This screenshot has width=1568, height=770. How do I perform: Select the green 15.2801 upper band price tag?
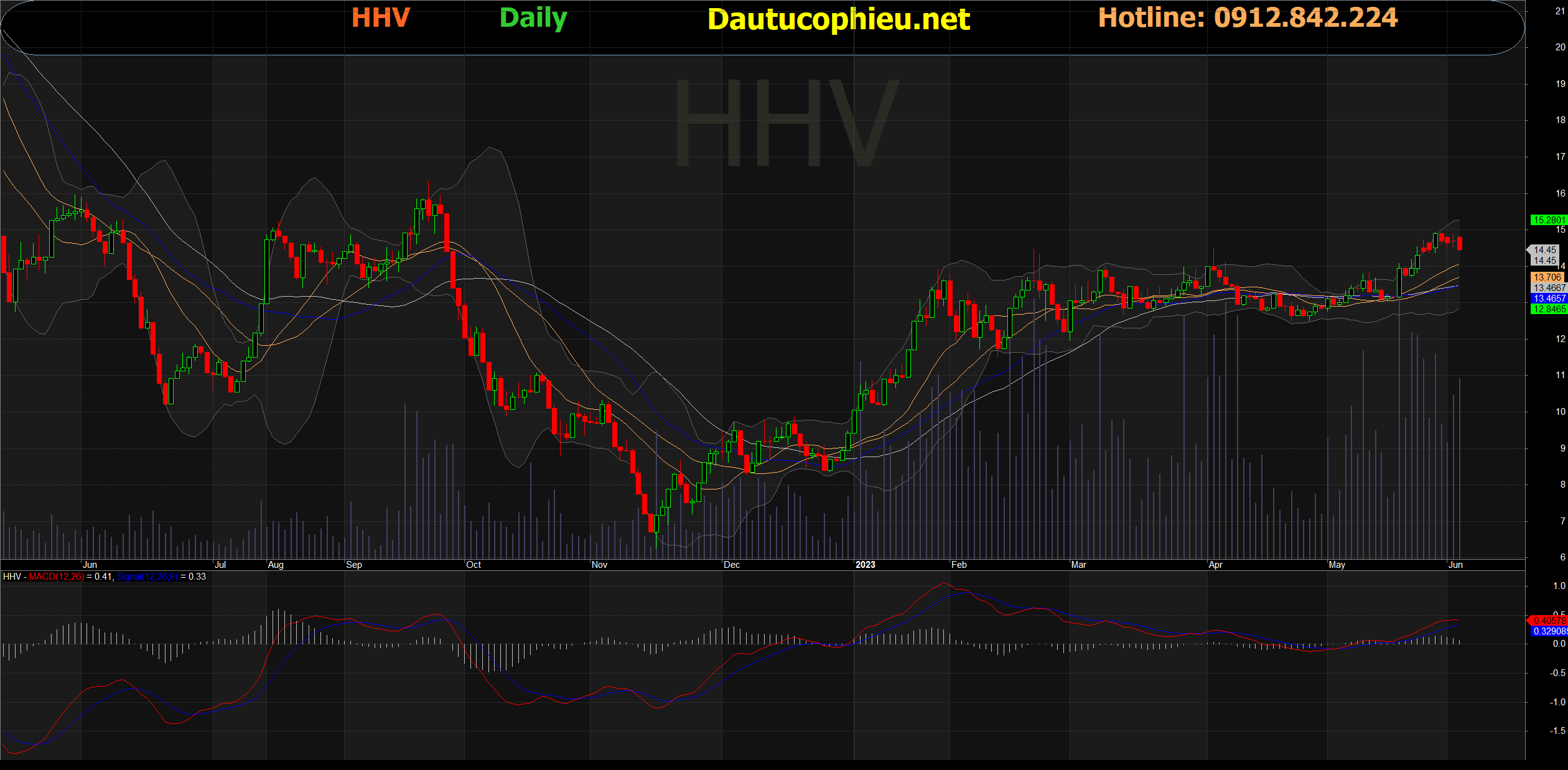pos(1548,220)
